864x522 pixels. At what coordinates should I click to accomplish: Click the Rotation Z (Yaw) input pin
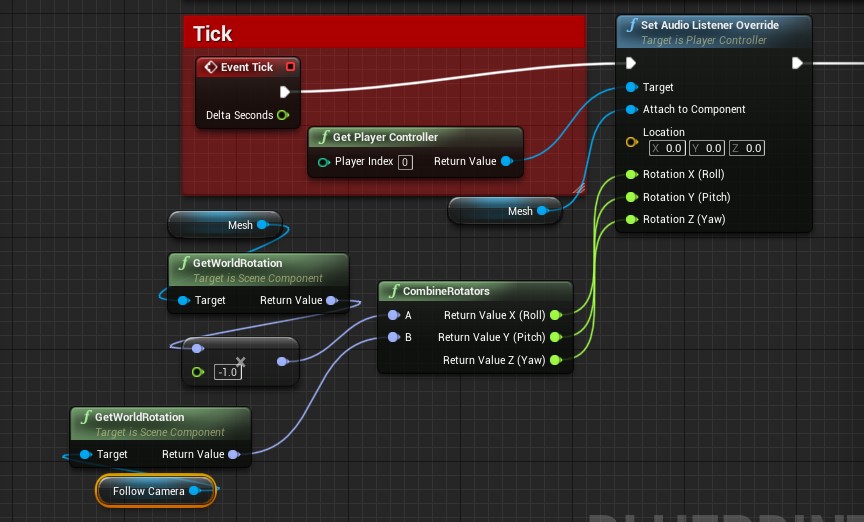pos(631,219)
